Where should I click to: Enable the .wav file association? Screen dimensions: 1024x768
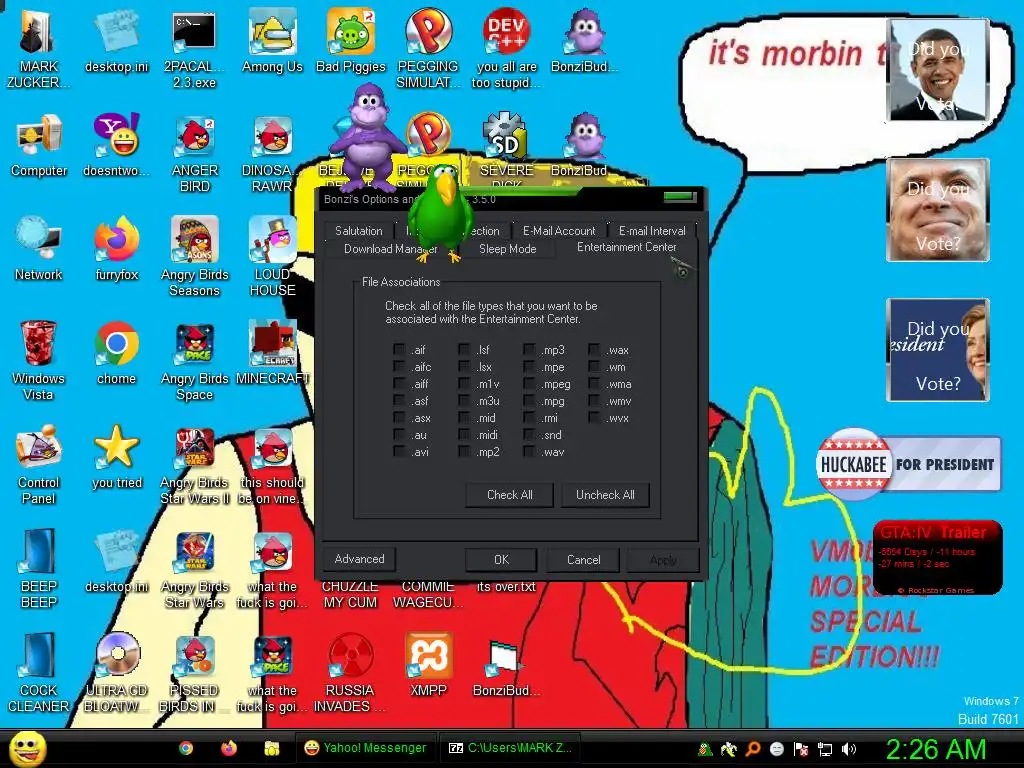tap(529, 451)
